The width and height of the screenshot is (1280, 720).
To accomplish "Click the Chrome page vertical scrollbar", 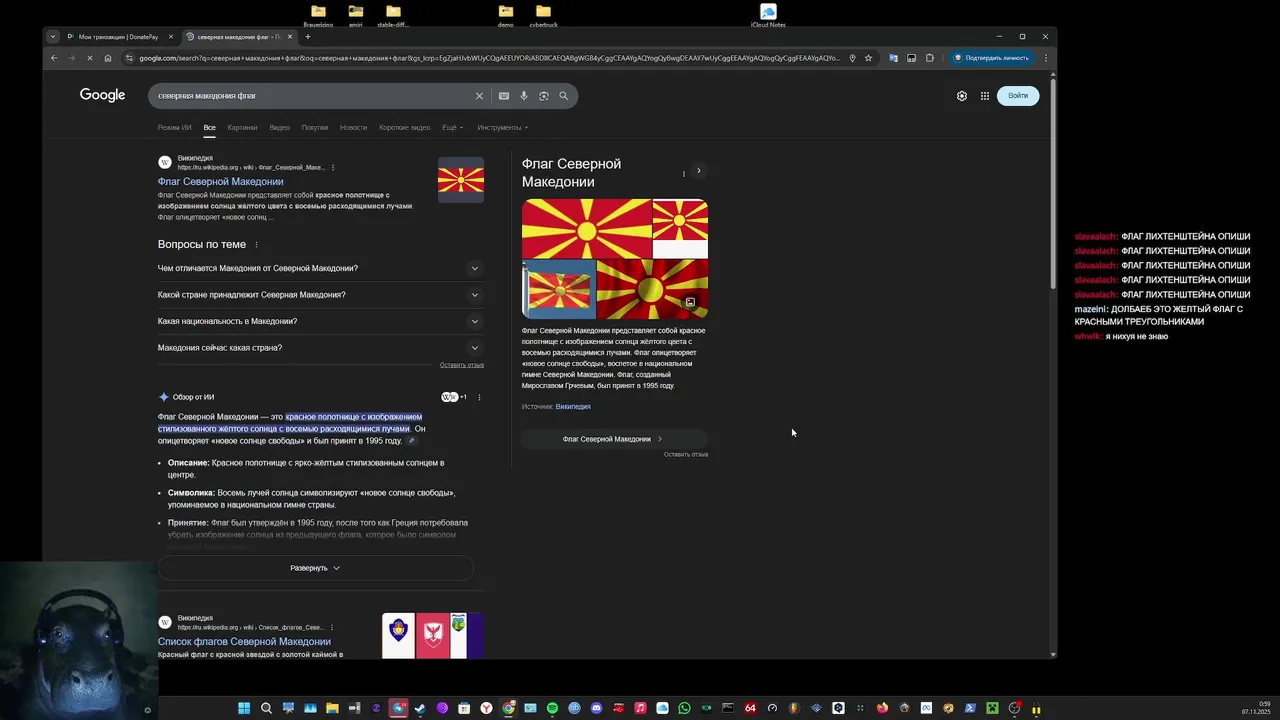I will (x=1052, y=185).
